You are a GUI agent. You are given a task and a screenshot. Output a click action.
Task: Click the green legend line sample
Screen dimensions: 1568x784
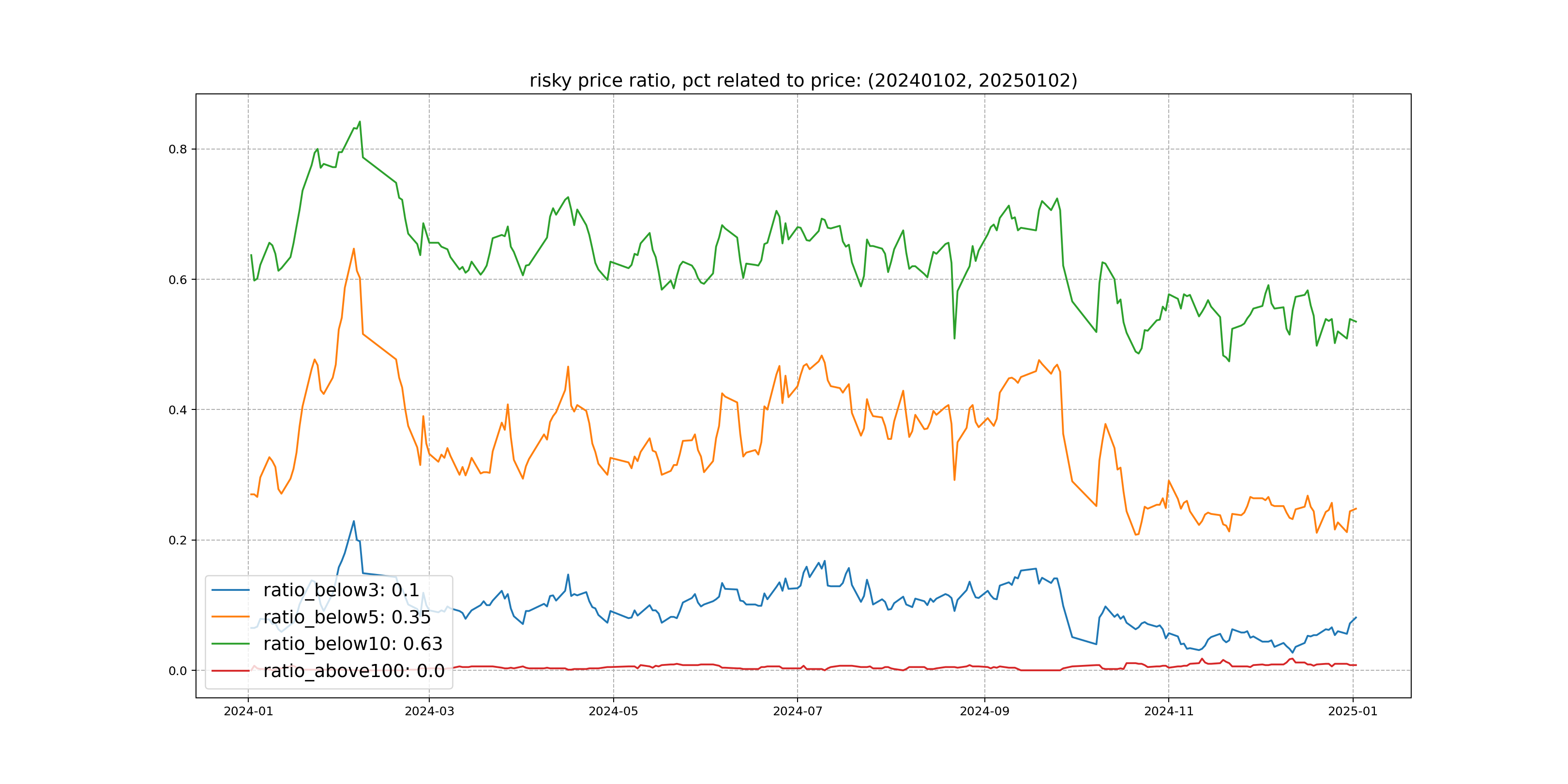point(230,643)
